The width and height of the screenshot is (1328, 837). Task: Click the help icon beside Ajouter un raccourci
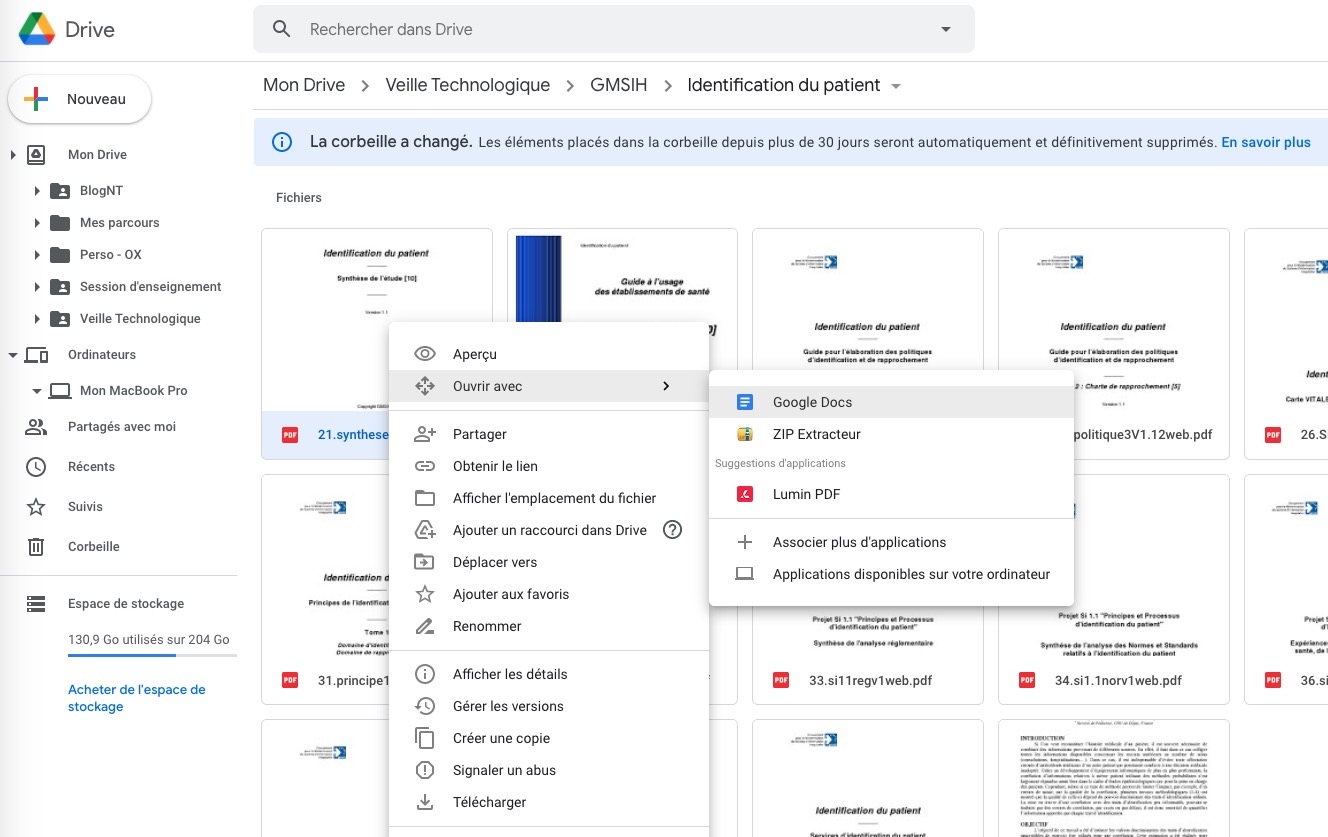pos(672,530)
